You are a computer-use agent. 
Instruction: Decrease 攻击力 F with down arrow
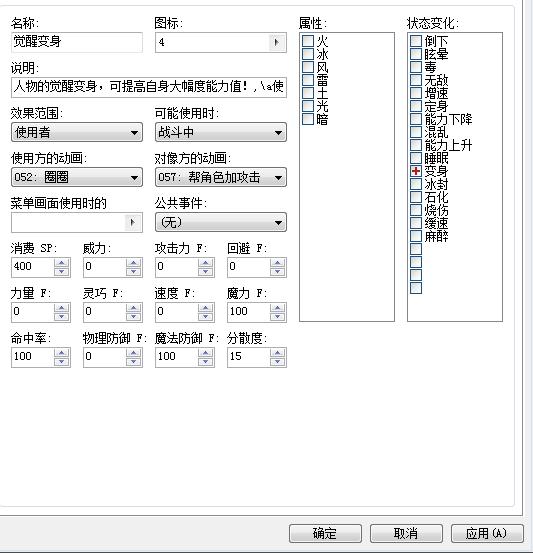205,271
